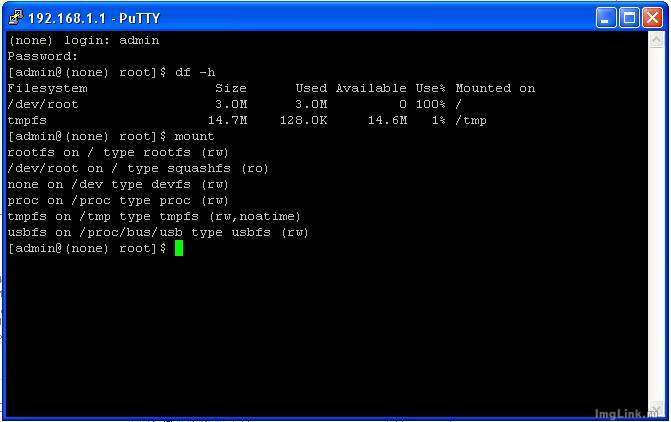Close the PuTTY session window
The width and height of the screenshot is (671, 422).
coord(652,18)
